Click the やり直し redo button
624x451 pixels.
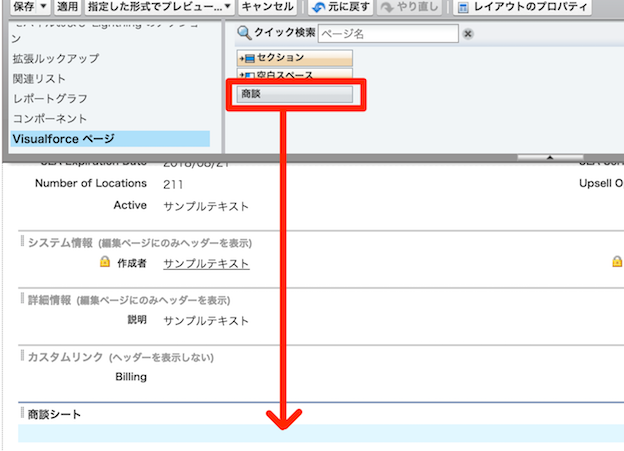click(x=409, y=7)
